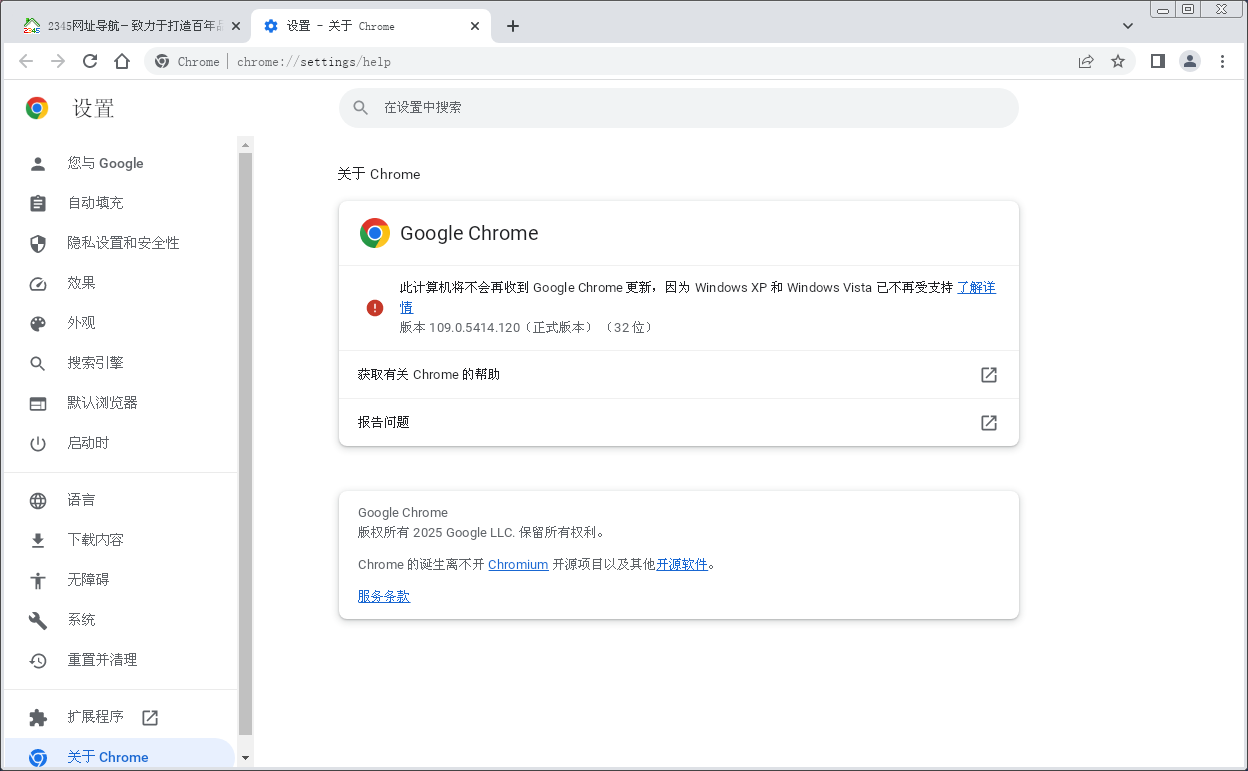This screenshot has height=771, width=1248.
Task: Click the 无障碍 accessibility icon
Action: point(38,580)
